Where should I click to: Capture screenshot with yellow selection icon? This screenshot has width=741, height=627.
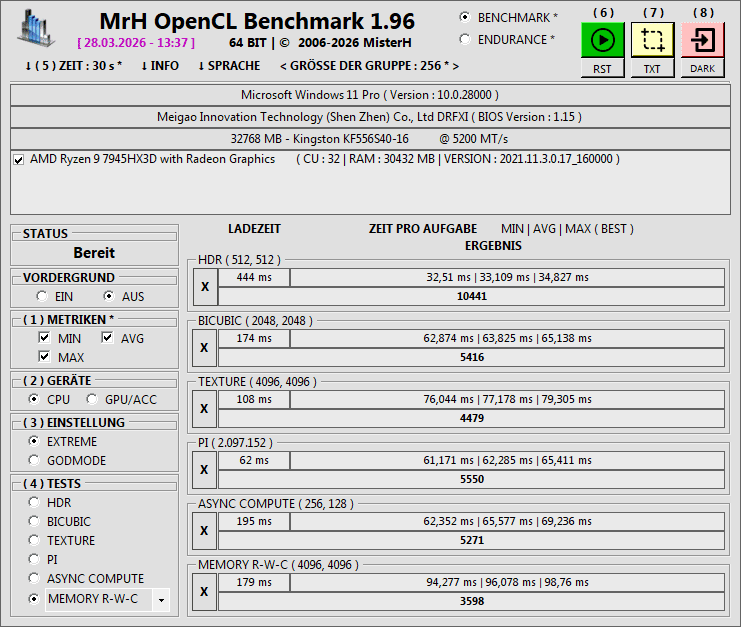[x=652, y=40]
